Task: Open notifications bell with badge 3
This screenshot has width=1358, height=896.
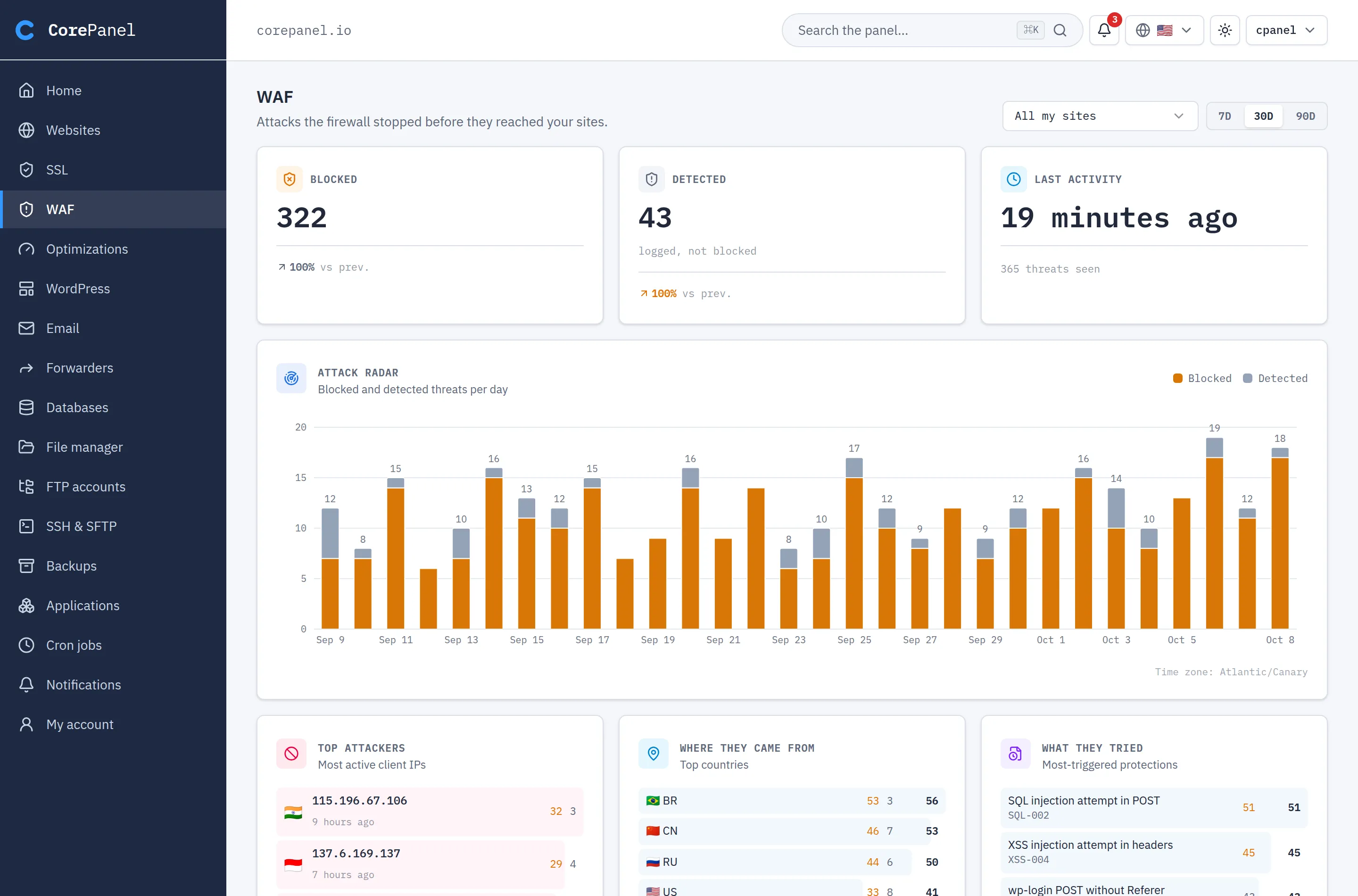Action: click(x=1104, y=30)
